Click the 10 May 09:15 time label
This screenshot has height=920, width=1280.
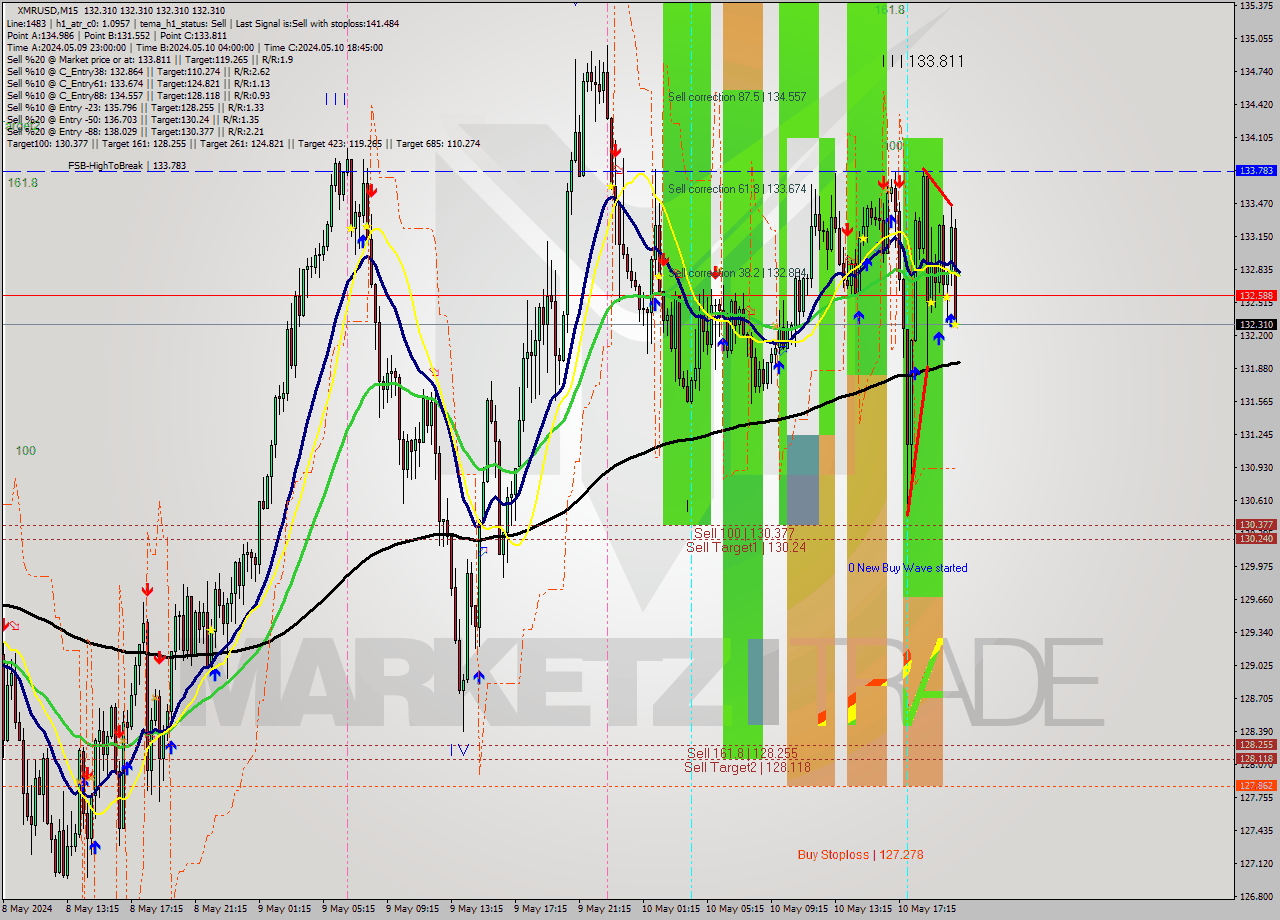[x=798, y=909]
